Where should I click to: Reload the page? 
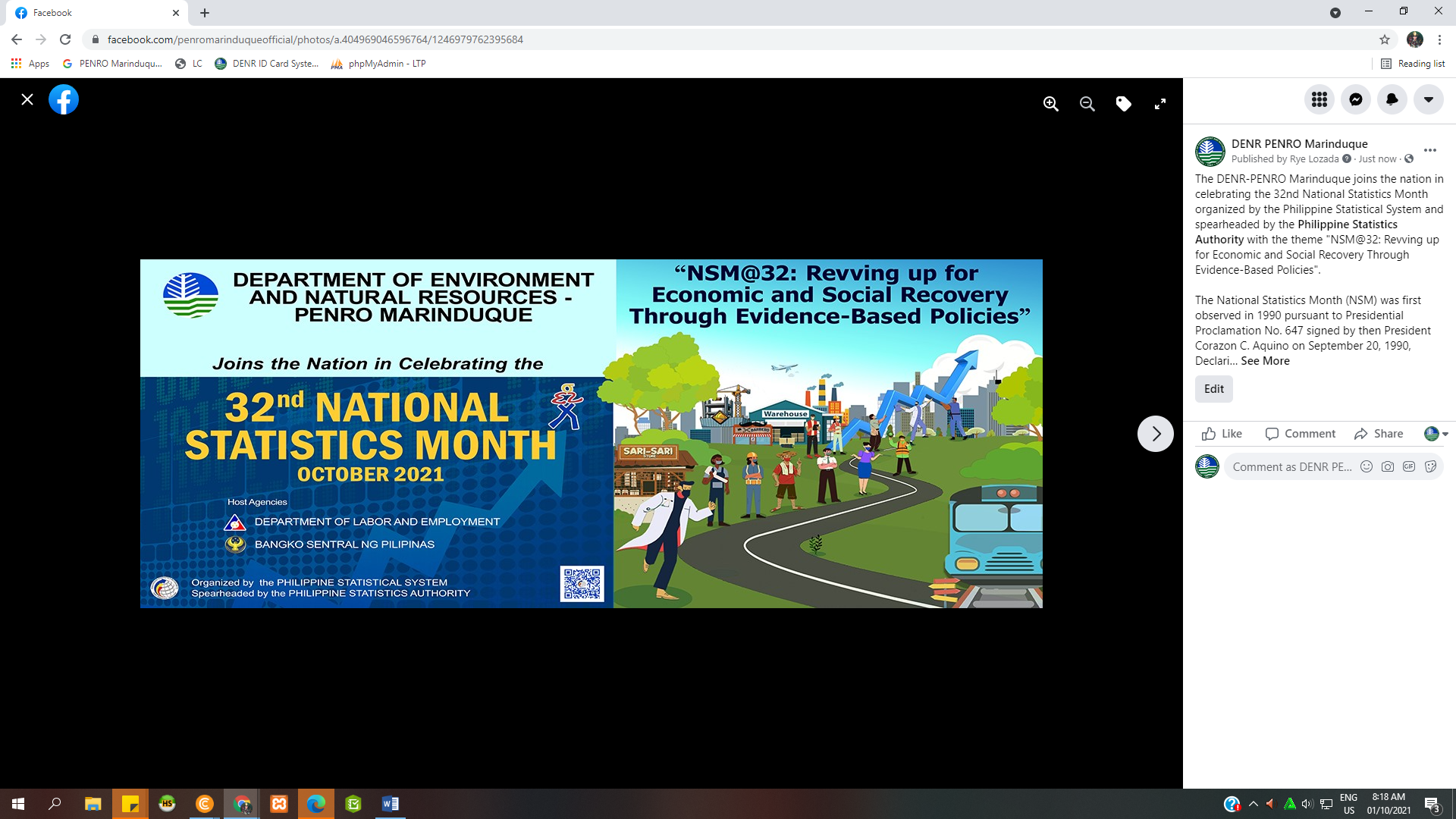(65, 39)
